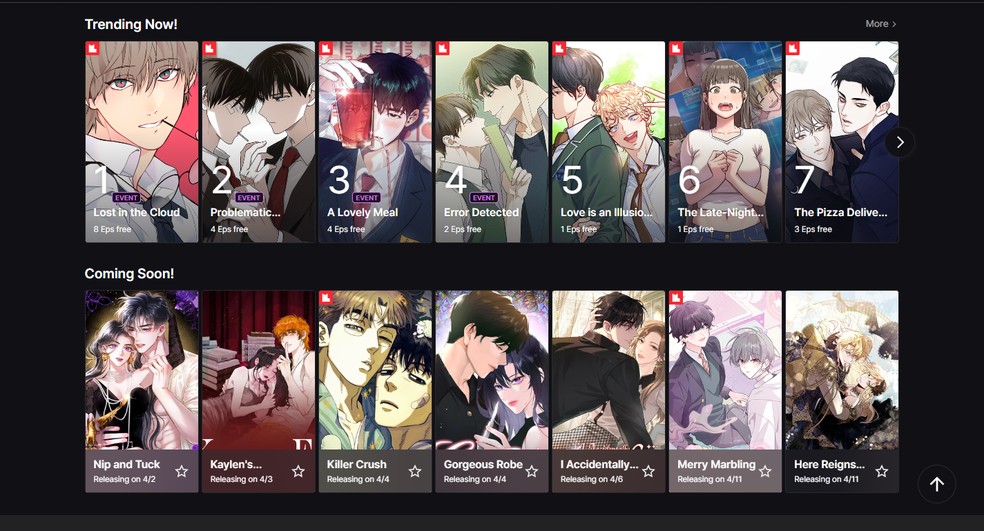Click star icon beside Gorgeous Robe
Screen dimensions: 984x531
532,471
